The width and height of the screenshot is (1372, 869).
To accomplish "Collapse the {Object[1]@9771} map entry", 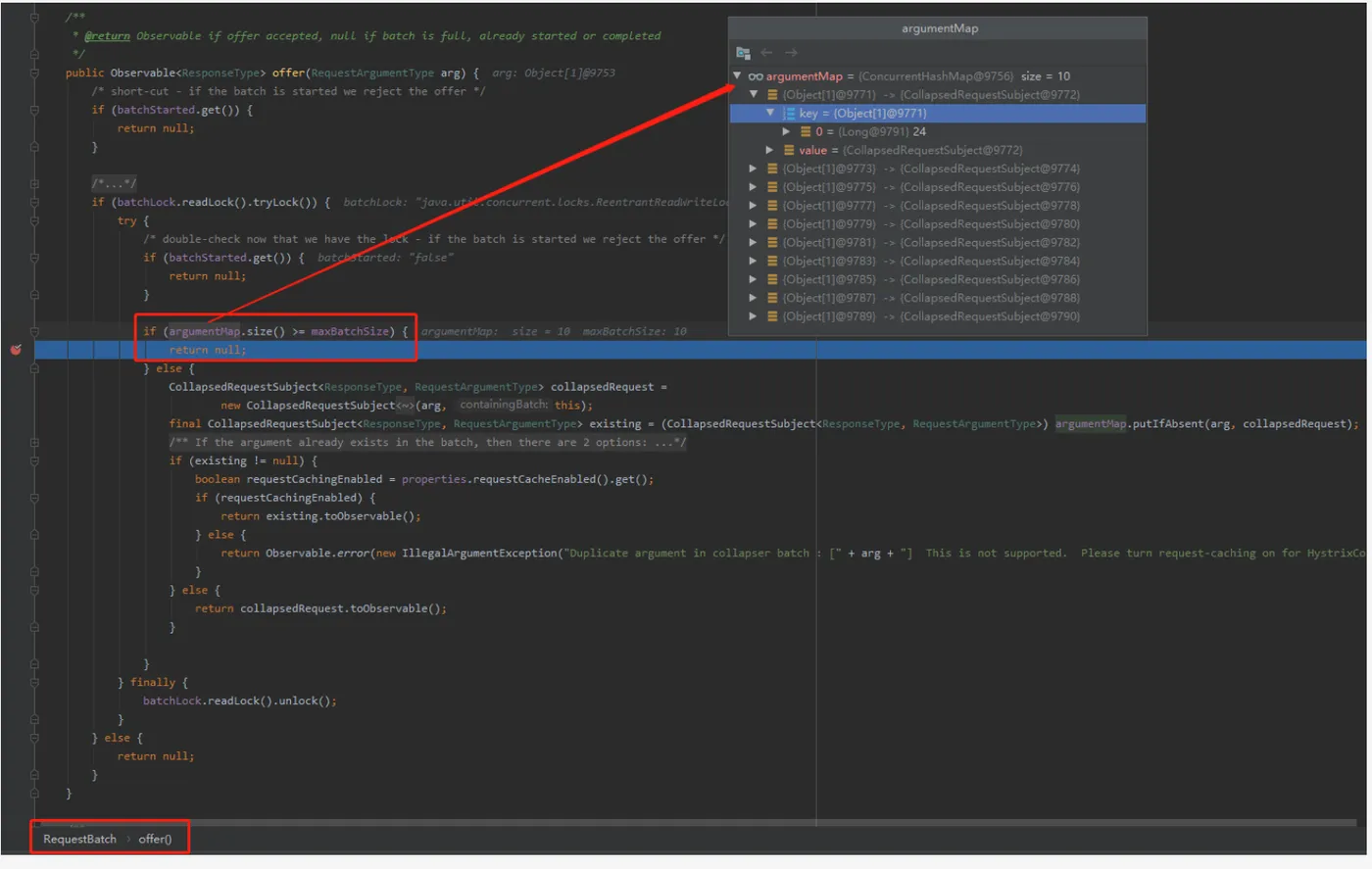I will (x=754, y=95).
